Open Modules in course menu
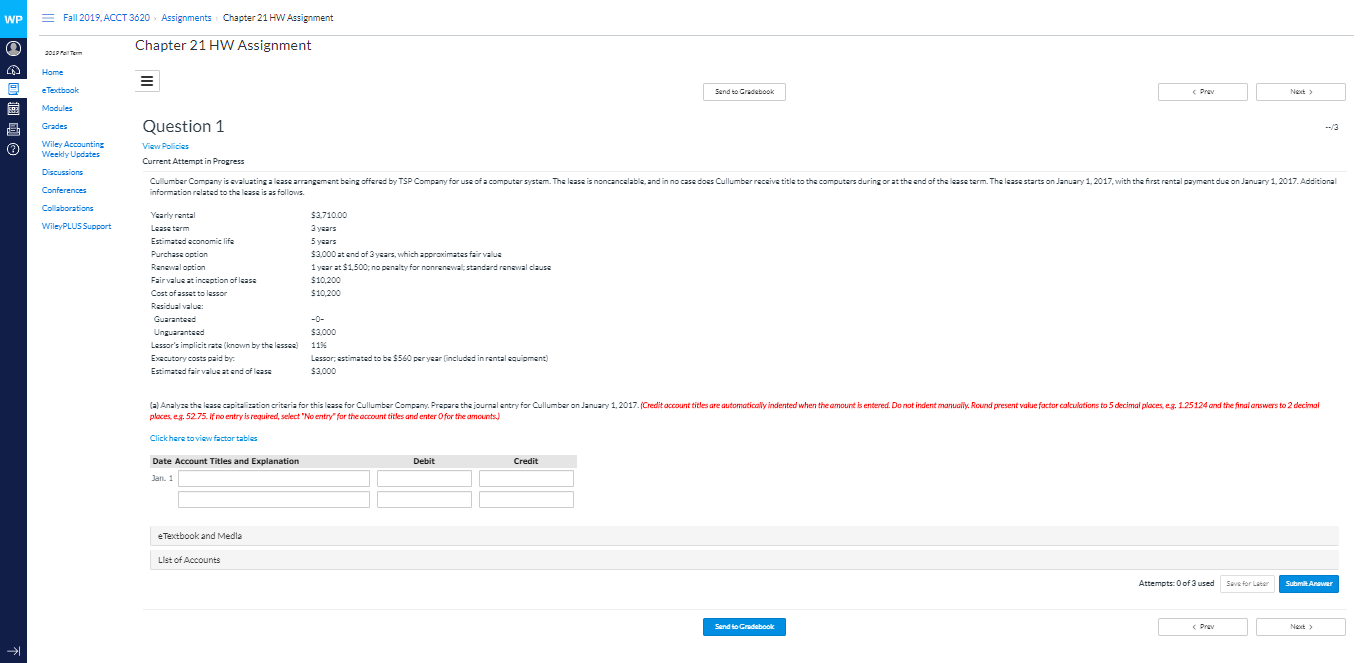 coord(57,108)
